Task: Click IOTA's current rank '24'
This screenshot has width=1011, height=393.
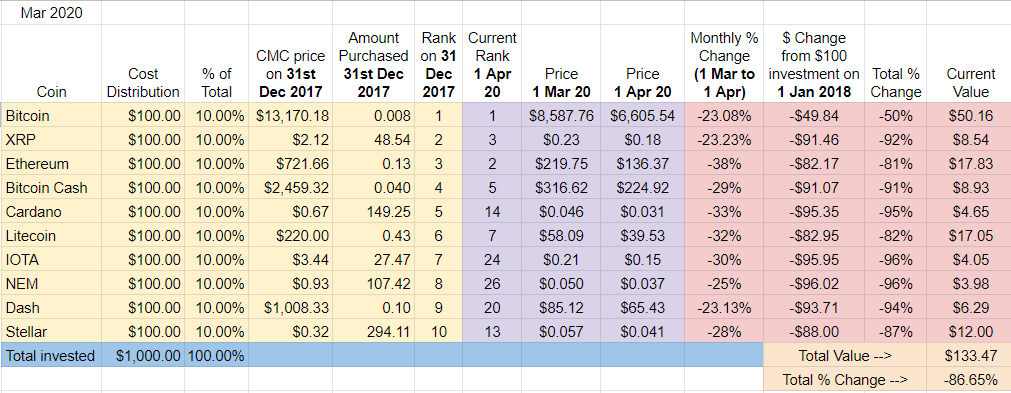Action: 492,260
